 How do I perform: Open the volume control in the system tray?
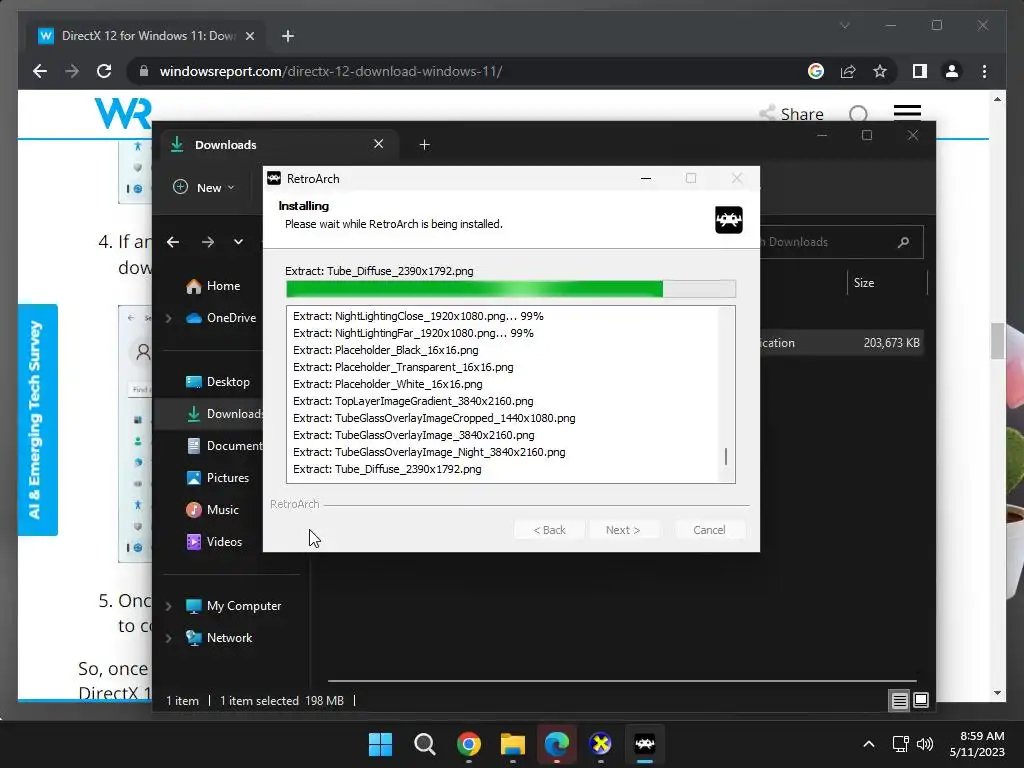pyautogui.click(x=925, y=744)
